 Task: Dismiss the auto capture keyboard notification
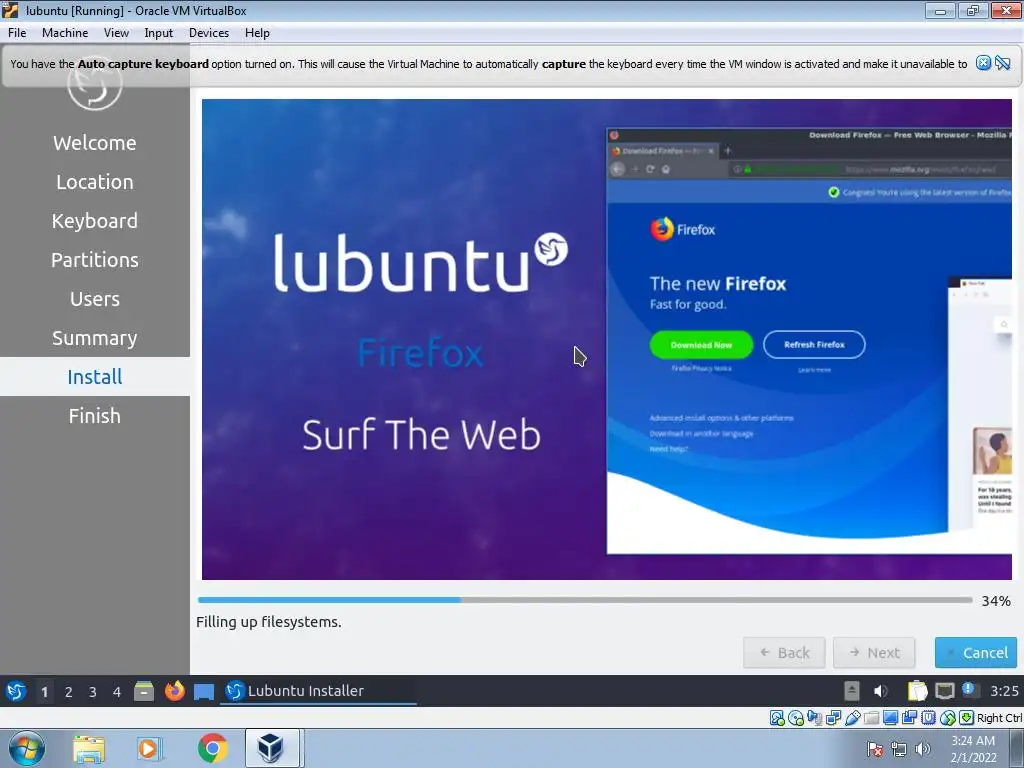click(984, 63)
